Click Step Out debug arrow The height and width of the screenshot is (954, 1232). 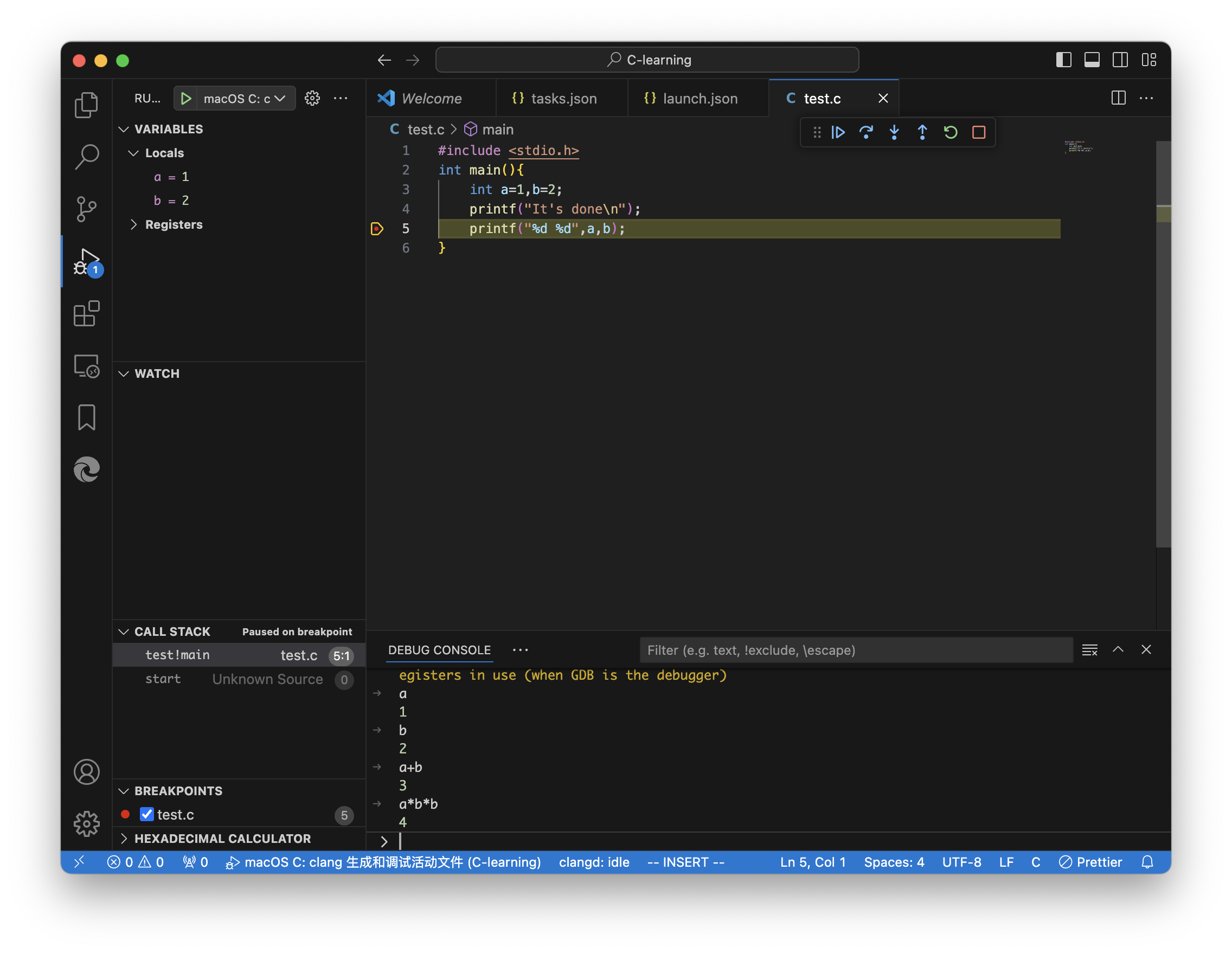pos(922,132)
